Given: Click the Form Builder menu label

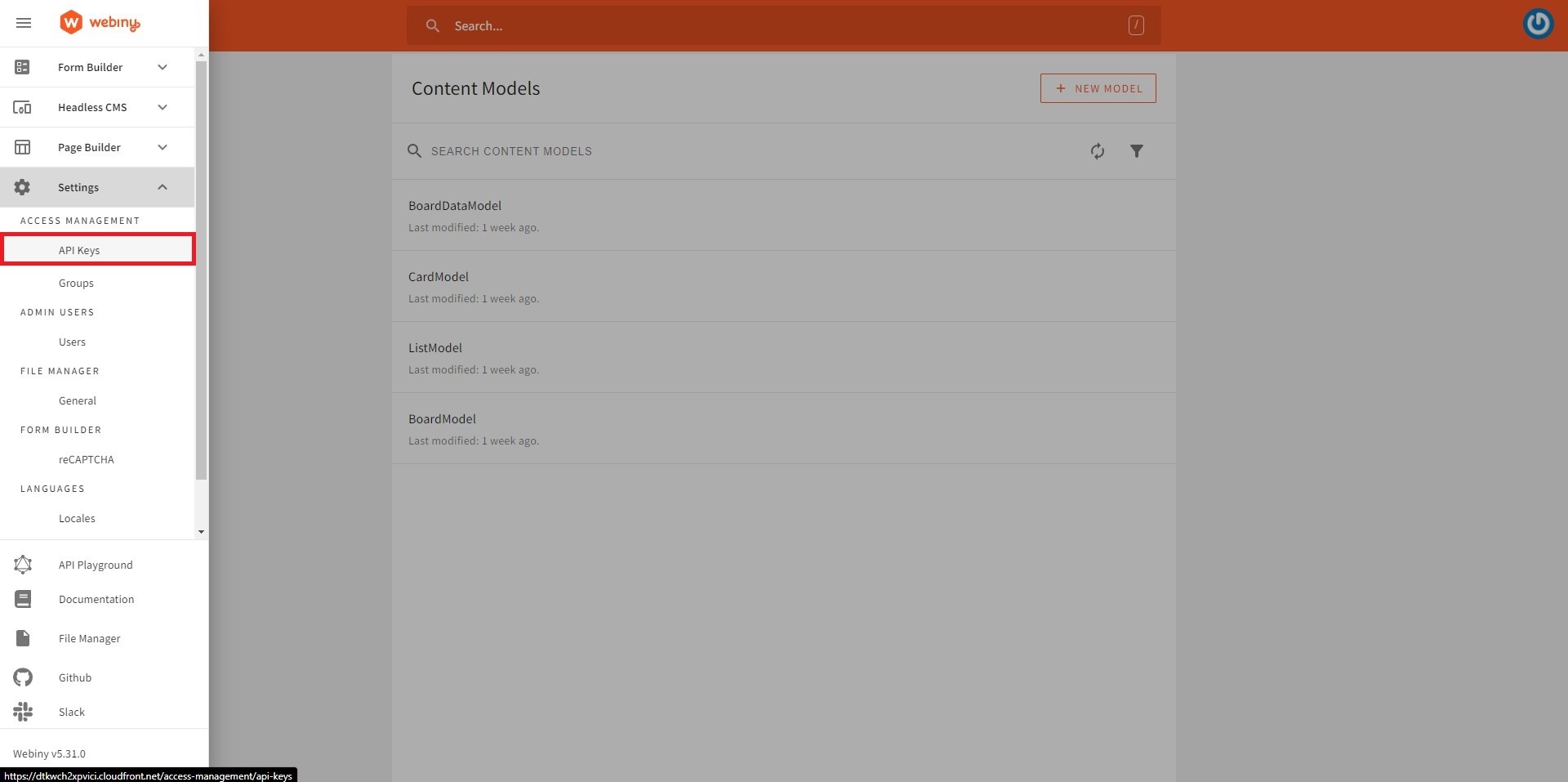Looking at the screenshot, I should pos(91,67).
